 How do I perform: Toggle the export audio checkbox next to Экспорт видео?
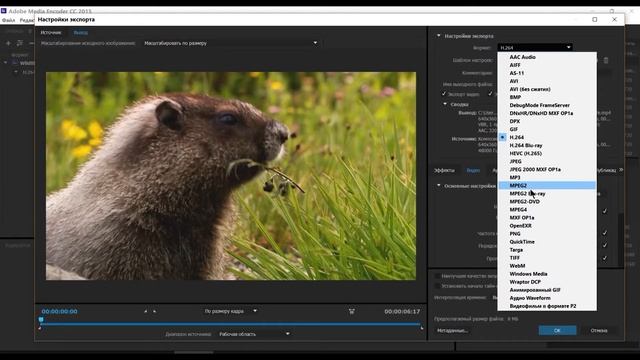click(x=490, y=94)
